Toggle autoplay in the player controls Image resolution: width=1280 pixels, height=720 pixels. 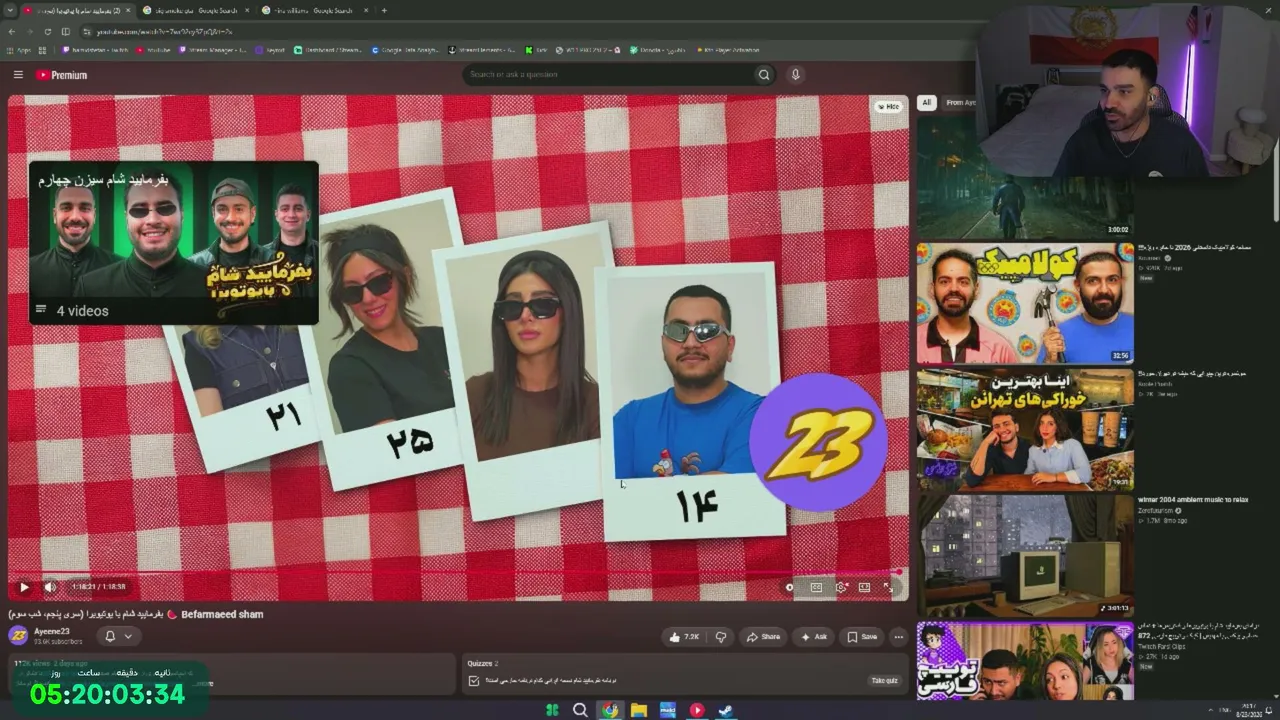coord(790,587)
